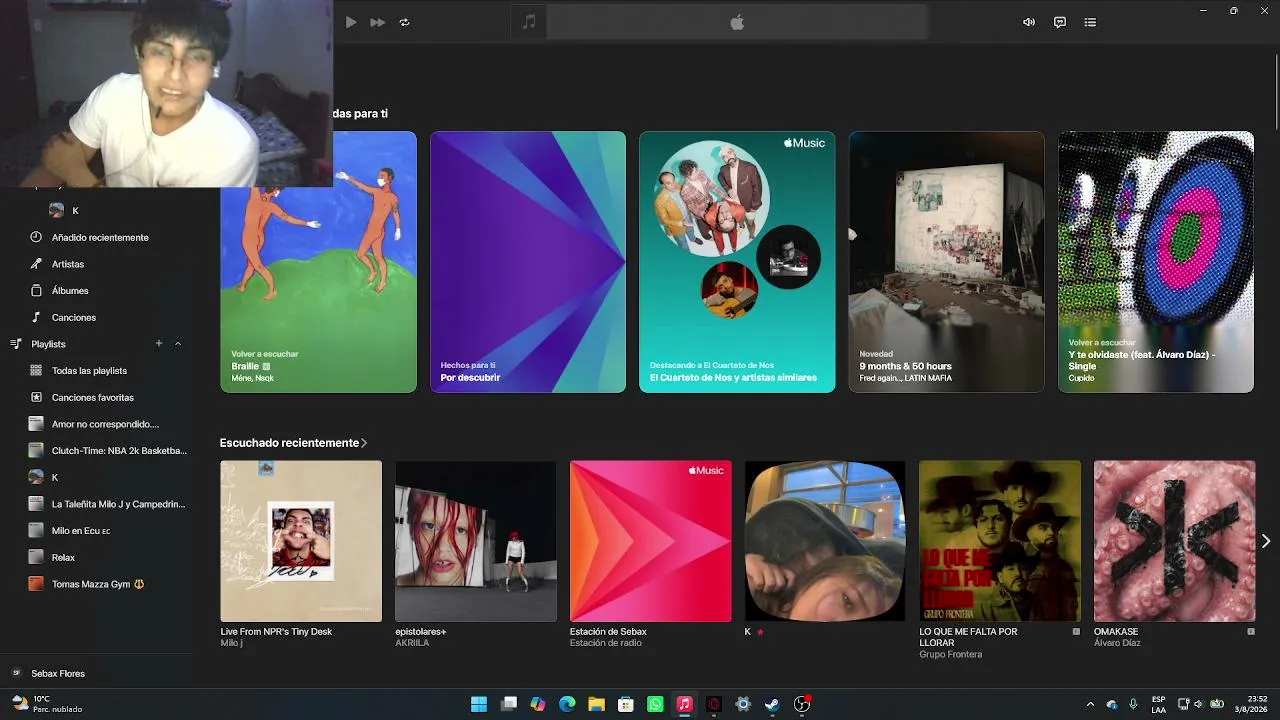Launch Copilot from the taskbar
1280x720 pixels.
pyautogui.click(x=538, y=704)
